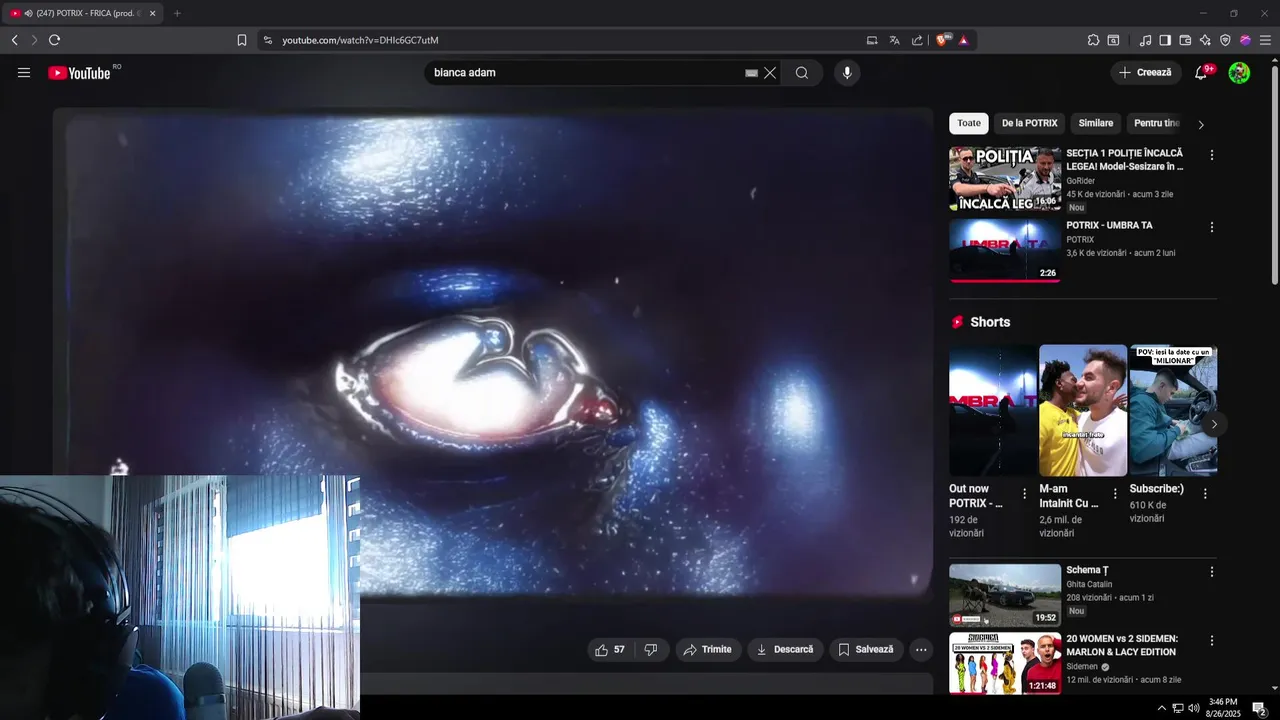
Task: Like the video with thumbs up
Action: click(x=610, y=650)
